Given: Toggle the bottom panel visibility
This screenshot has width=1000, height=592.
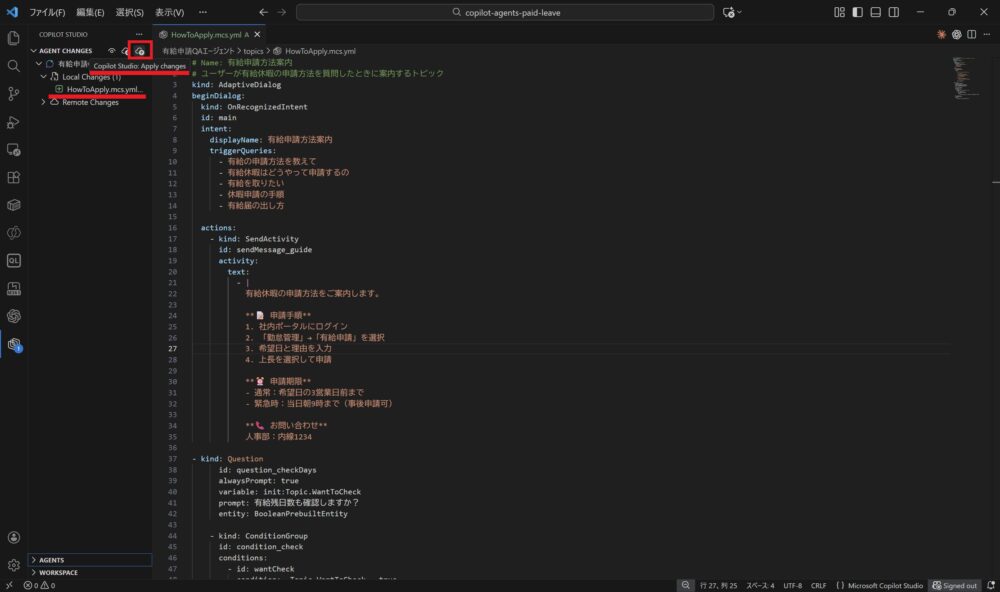Looking at the screenshot, I should [877, 12].
